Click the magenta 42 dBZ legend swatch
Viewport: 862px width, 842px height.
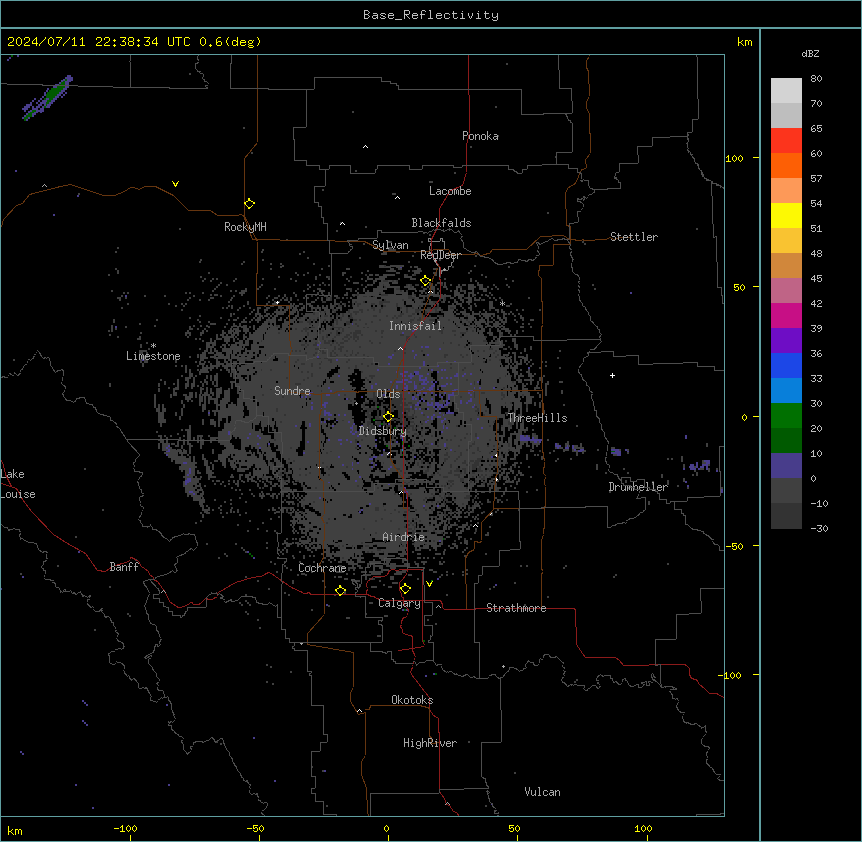pos(786,315)
